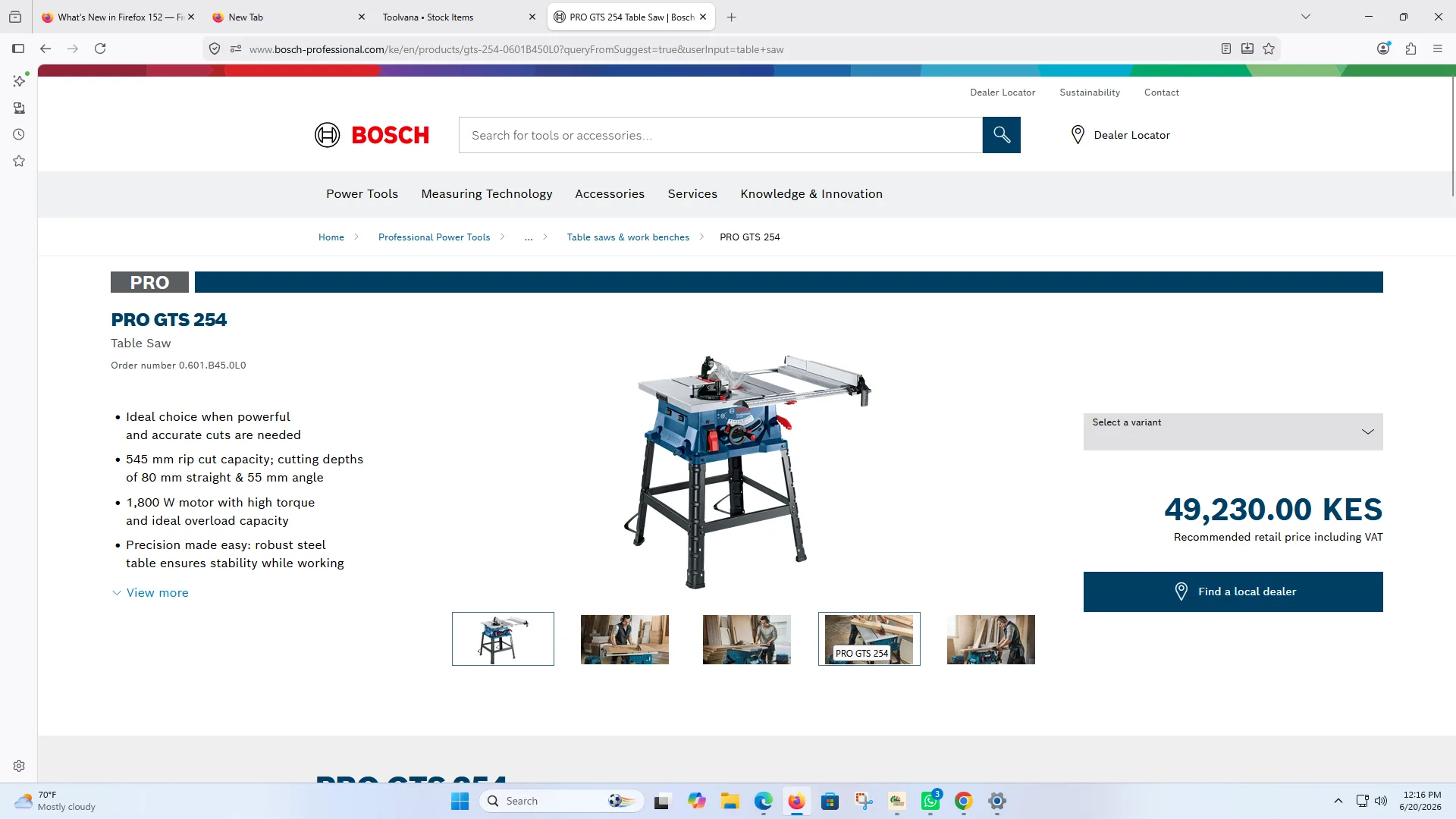Open the Measuring Technology menu
This screenshot has height=819, width=1456.
pos(487,194)
